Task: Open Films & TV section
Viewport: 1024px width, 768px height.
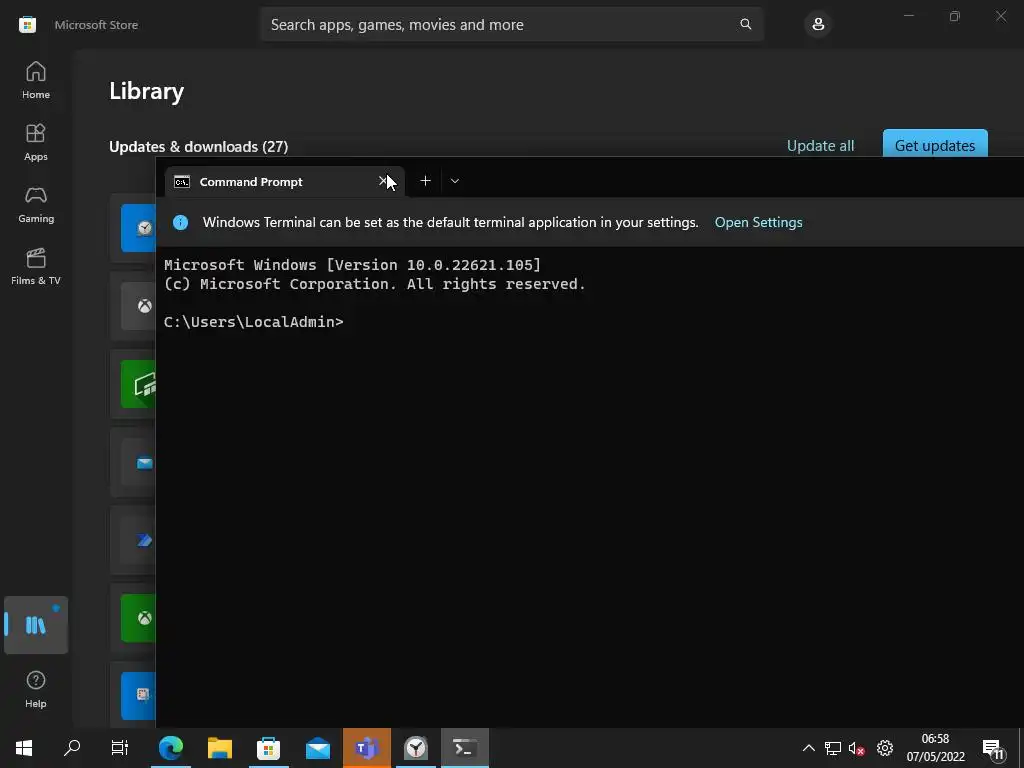Action: click(36, 266)
